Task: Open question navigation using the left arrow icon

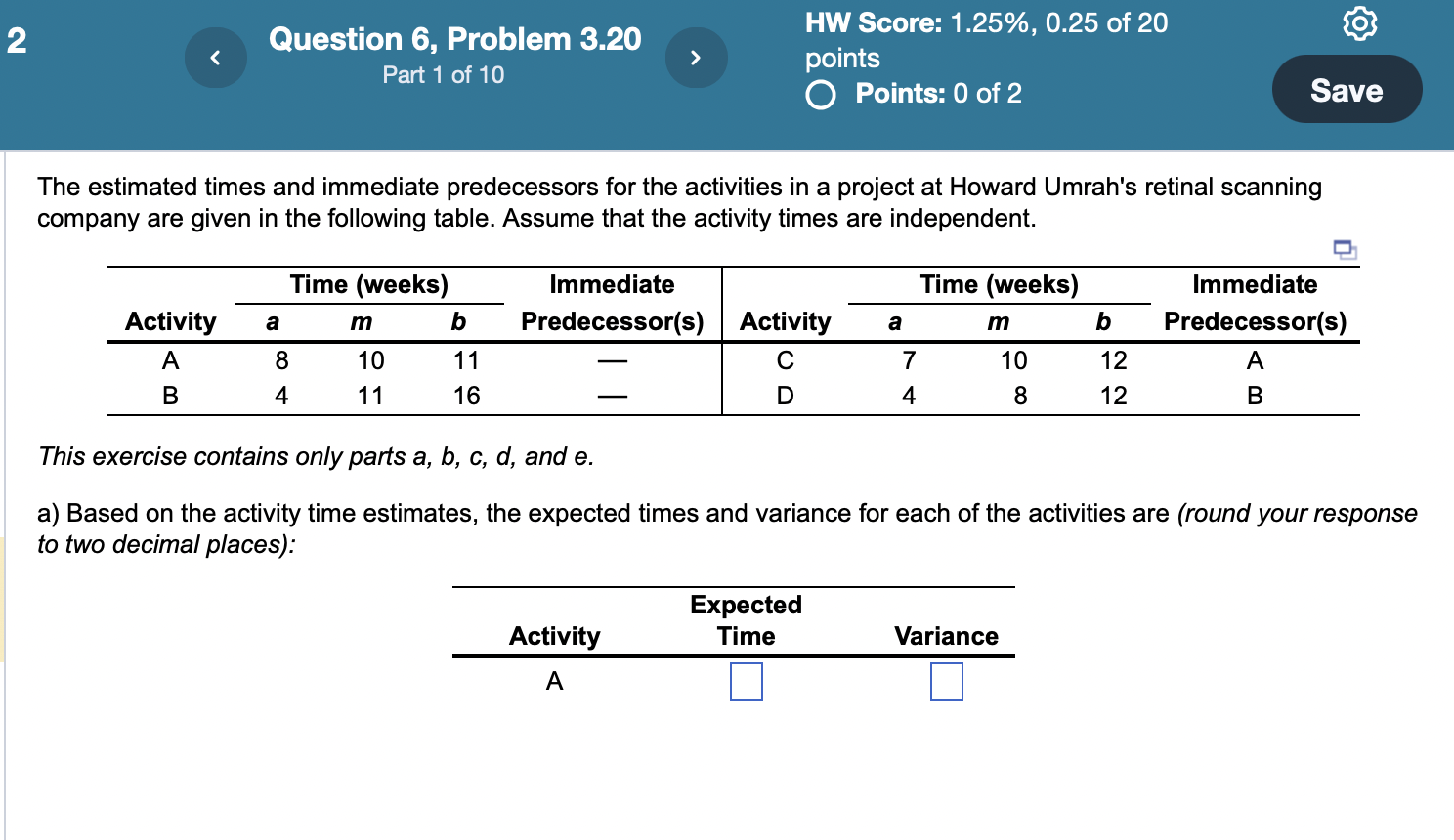Action: click(215, 58)
